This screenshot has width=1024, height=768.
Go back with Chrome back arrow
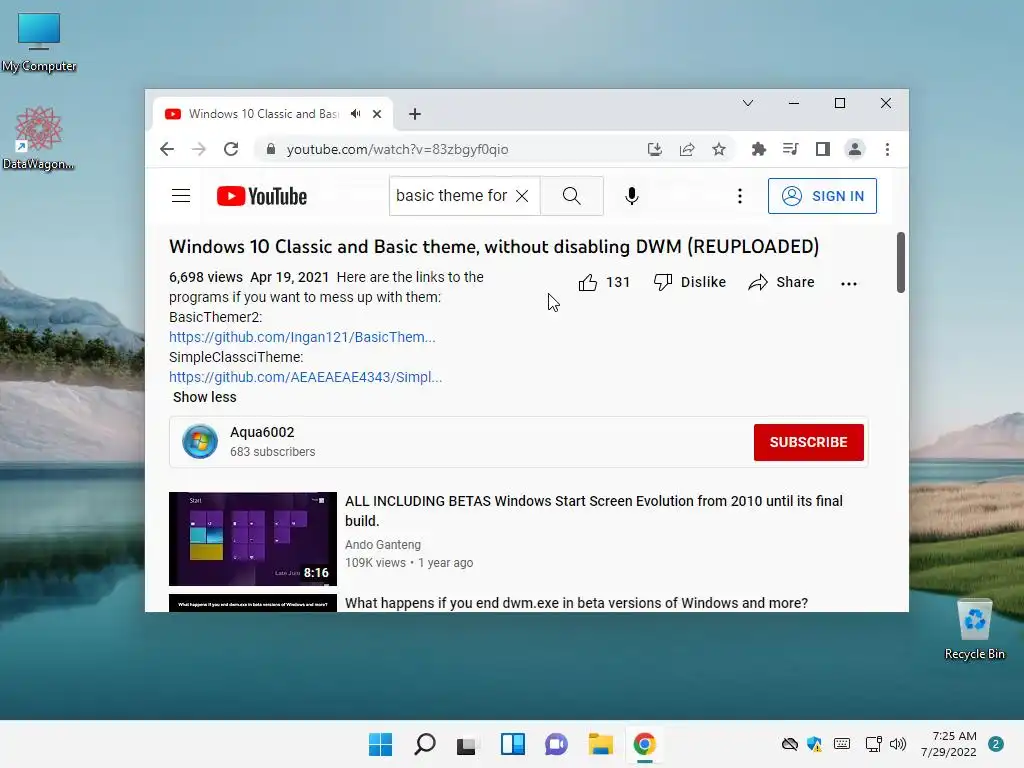tap(167, 150)
